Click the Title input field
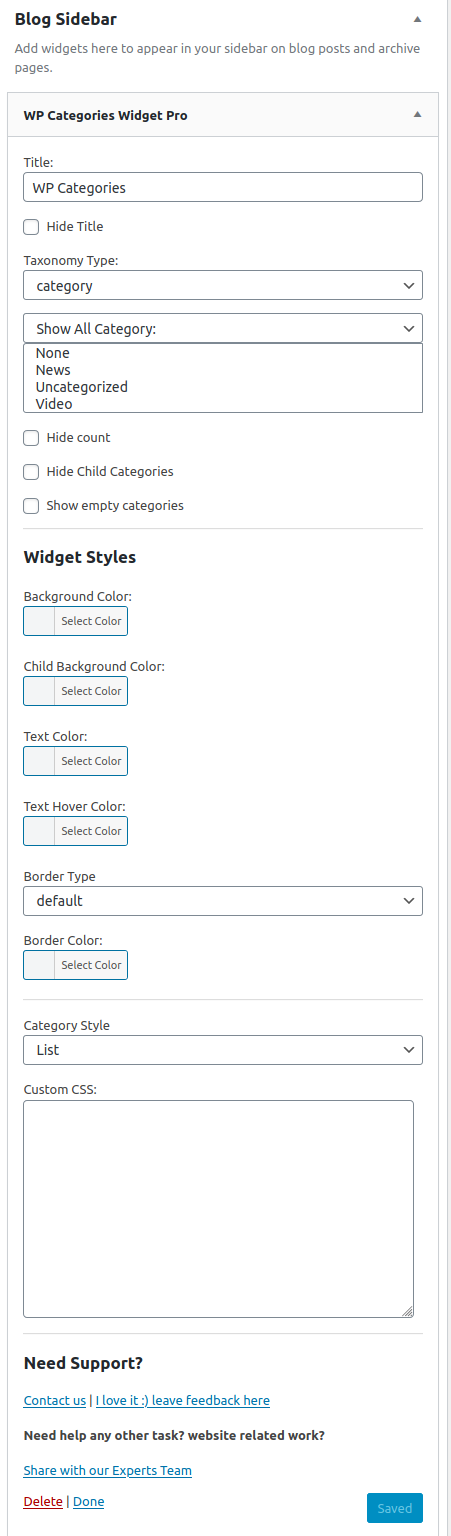451x1536 pixels. pos(223,187)
